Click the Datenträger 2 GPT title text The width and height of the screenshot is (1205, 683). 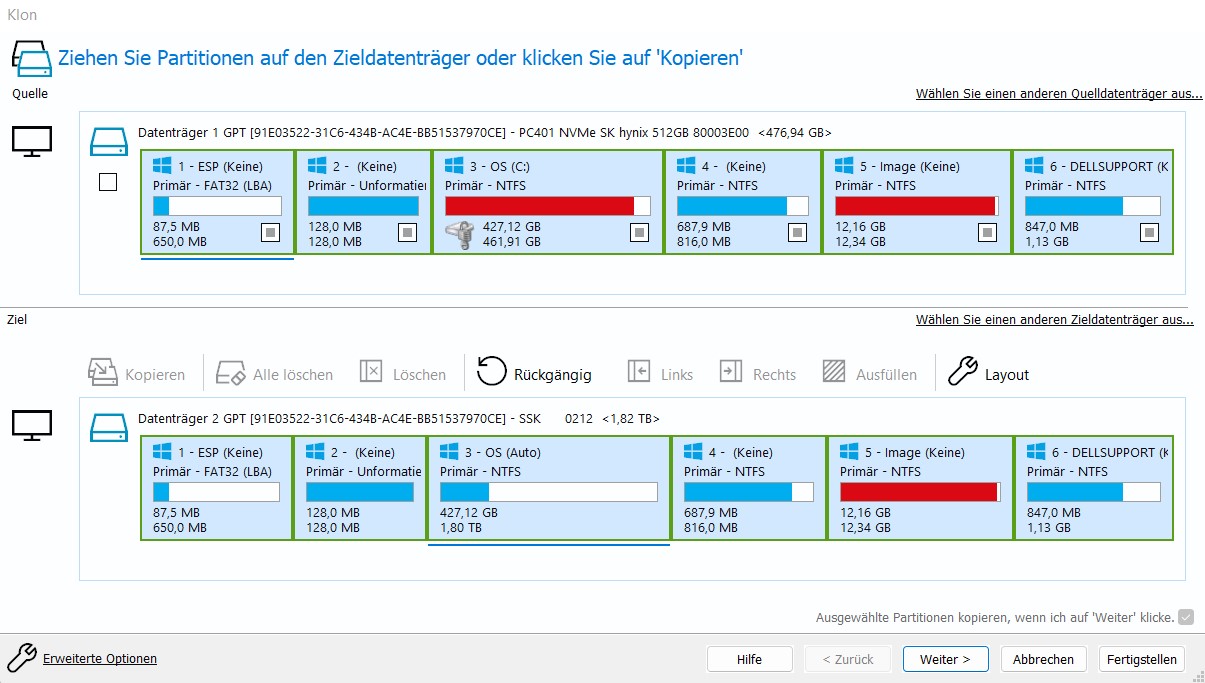coord(398,418)
